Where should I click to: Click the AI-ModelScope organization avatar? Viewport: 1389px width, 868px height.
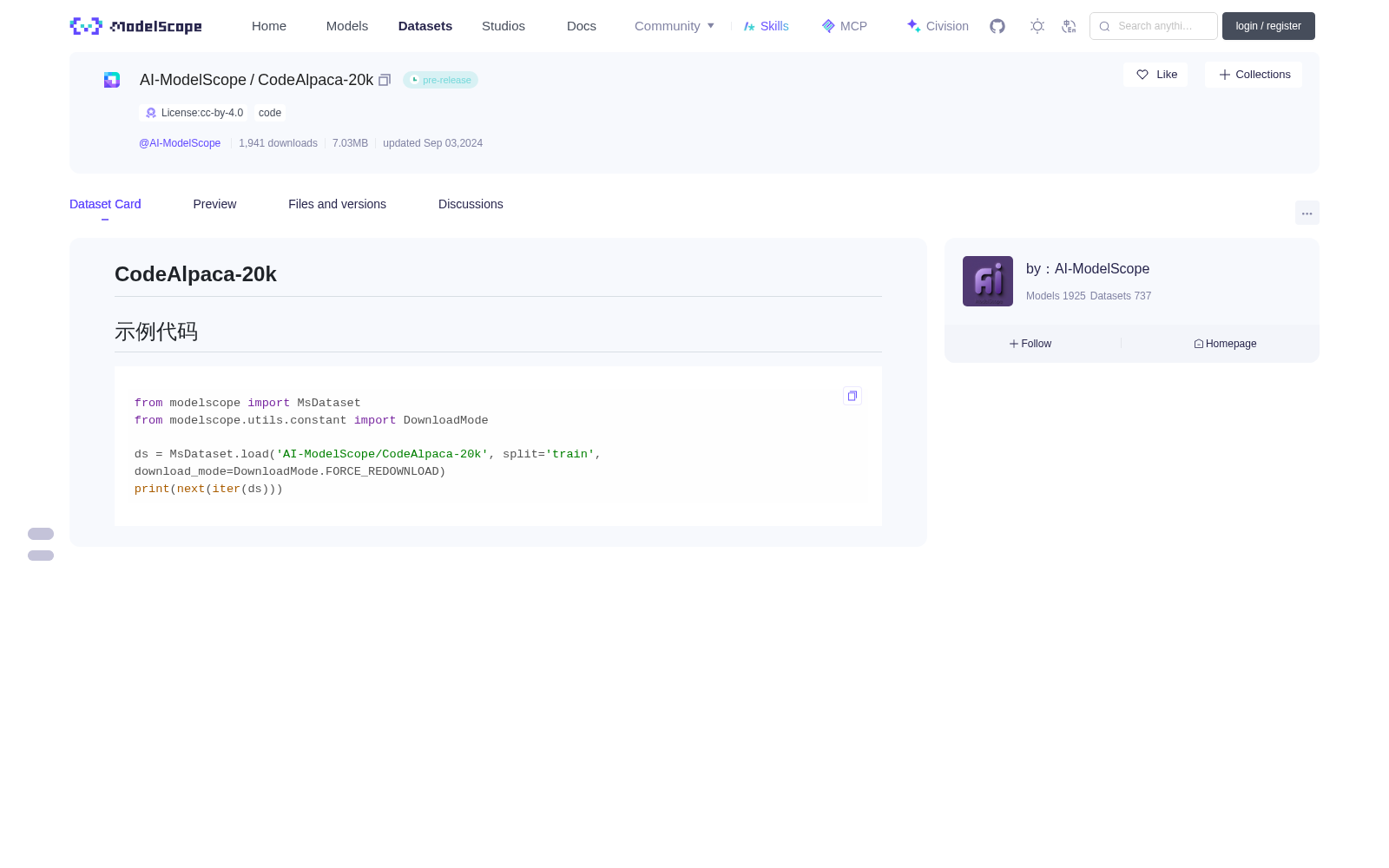point(988,281)
